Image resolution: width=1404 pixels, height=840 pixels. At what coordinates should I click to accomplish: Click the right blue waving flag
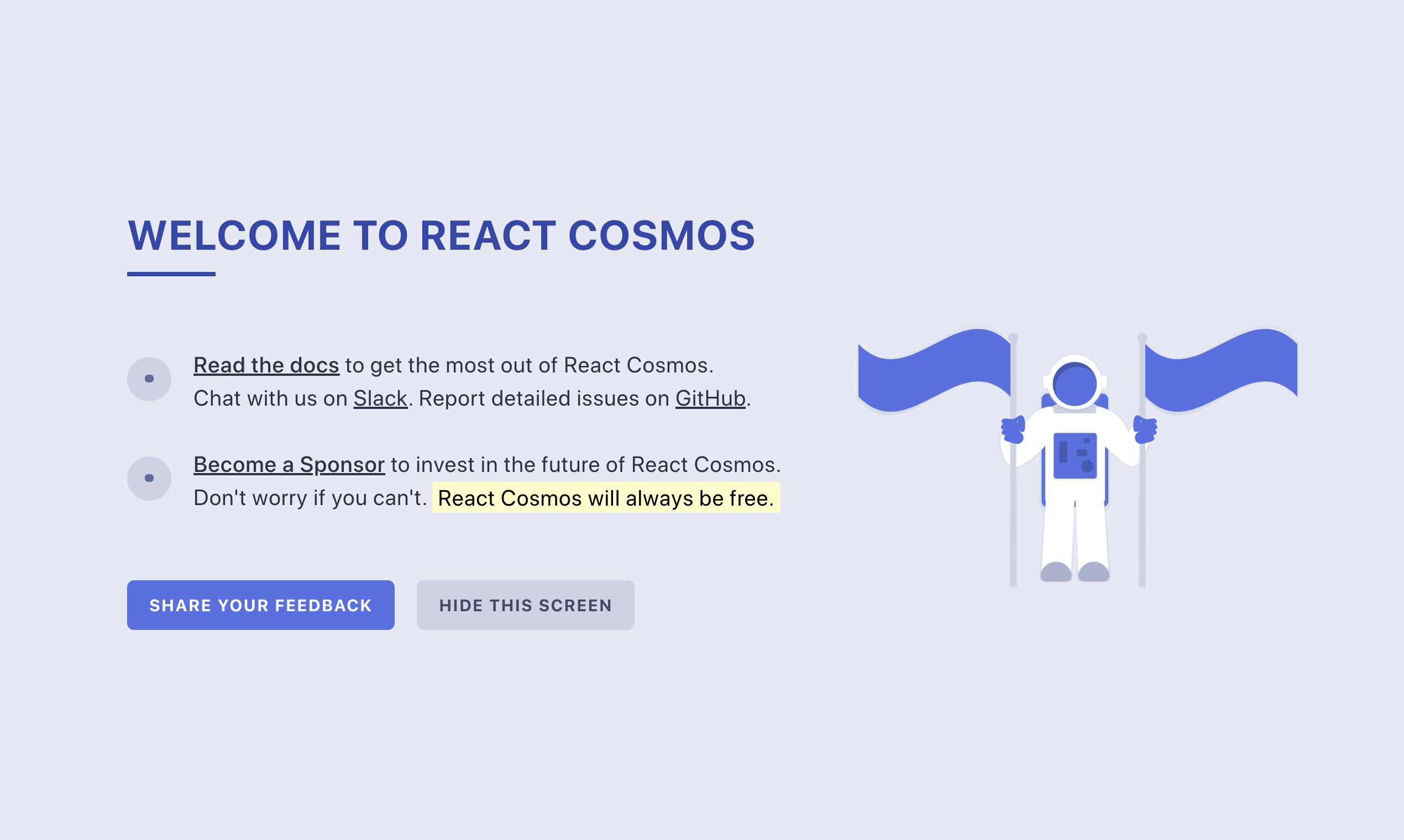1221,371
